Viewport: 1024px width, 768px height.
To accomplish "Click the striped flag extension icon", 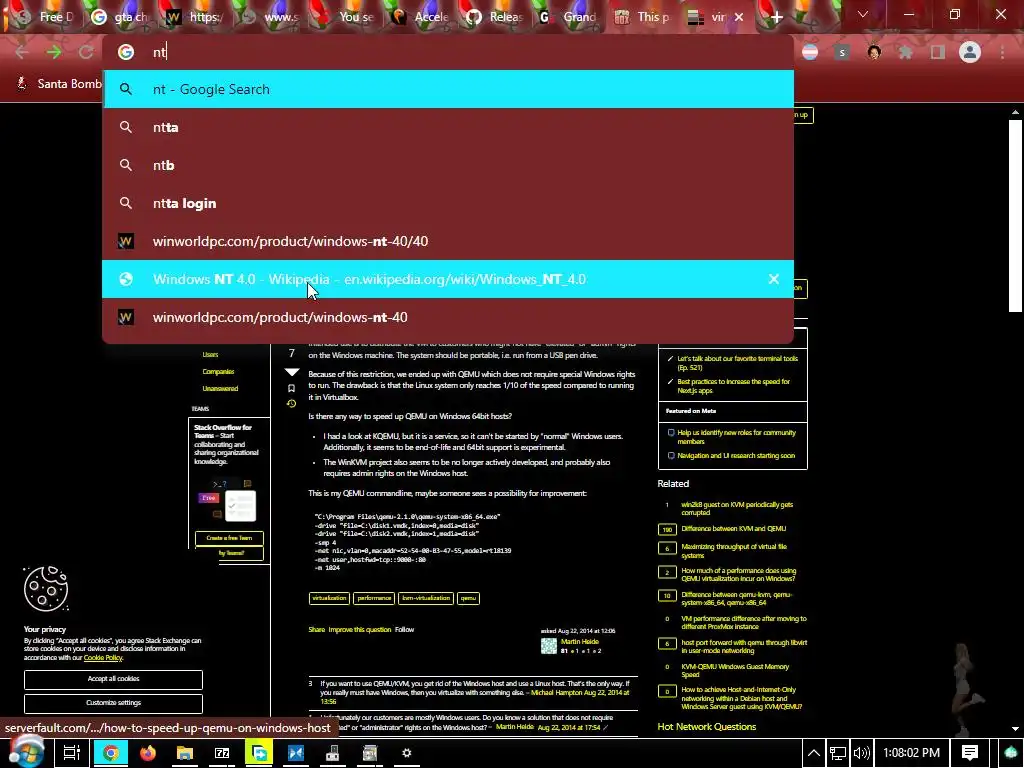I will click(810, 52).
